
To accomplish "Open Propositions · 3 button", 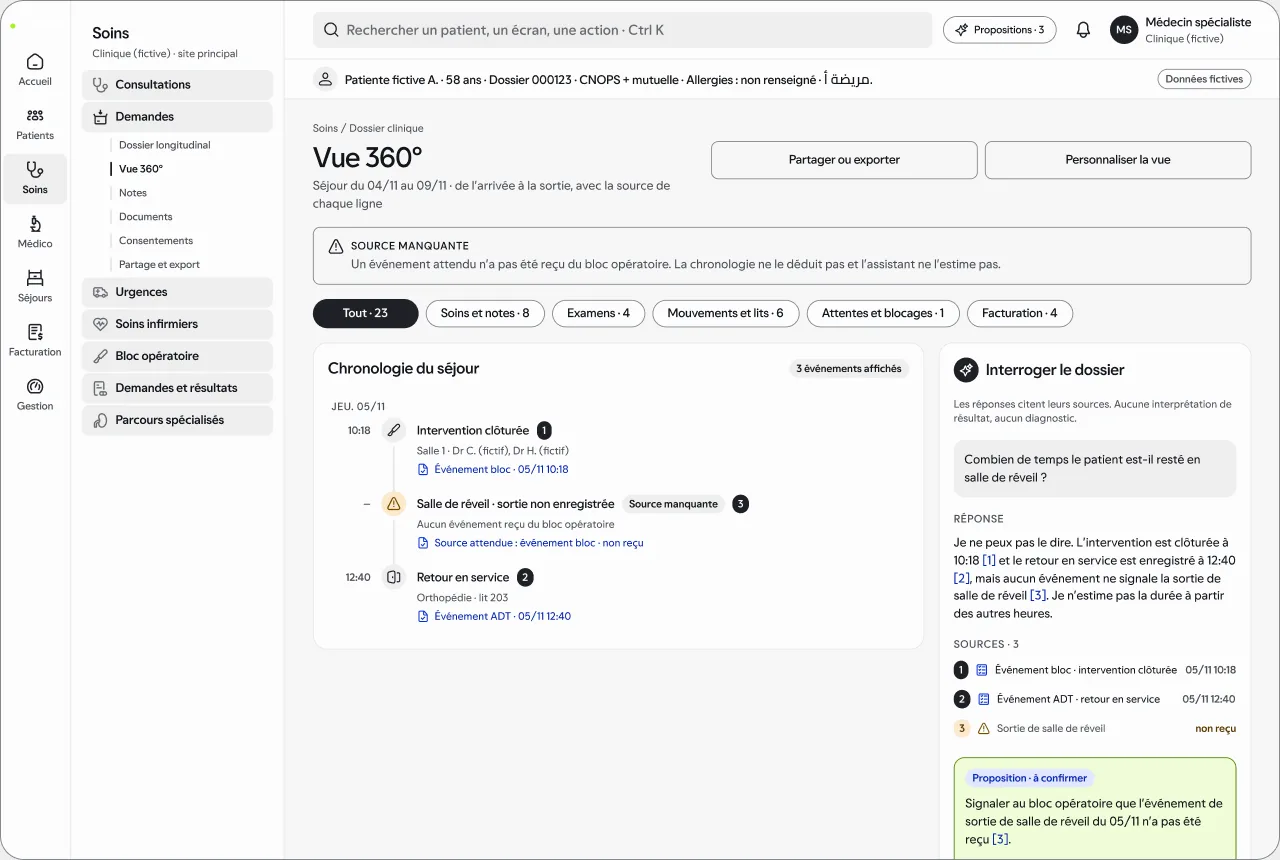I will coord(1000,30).
